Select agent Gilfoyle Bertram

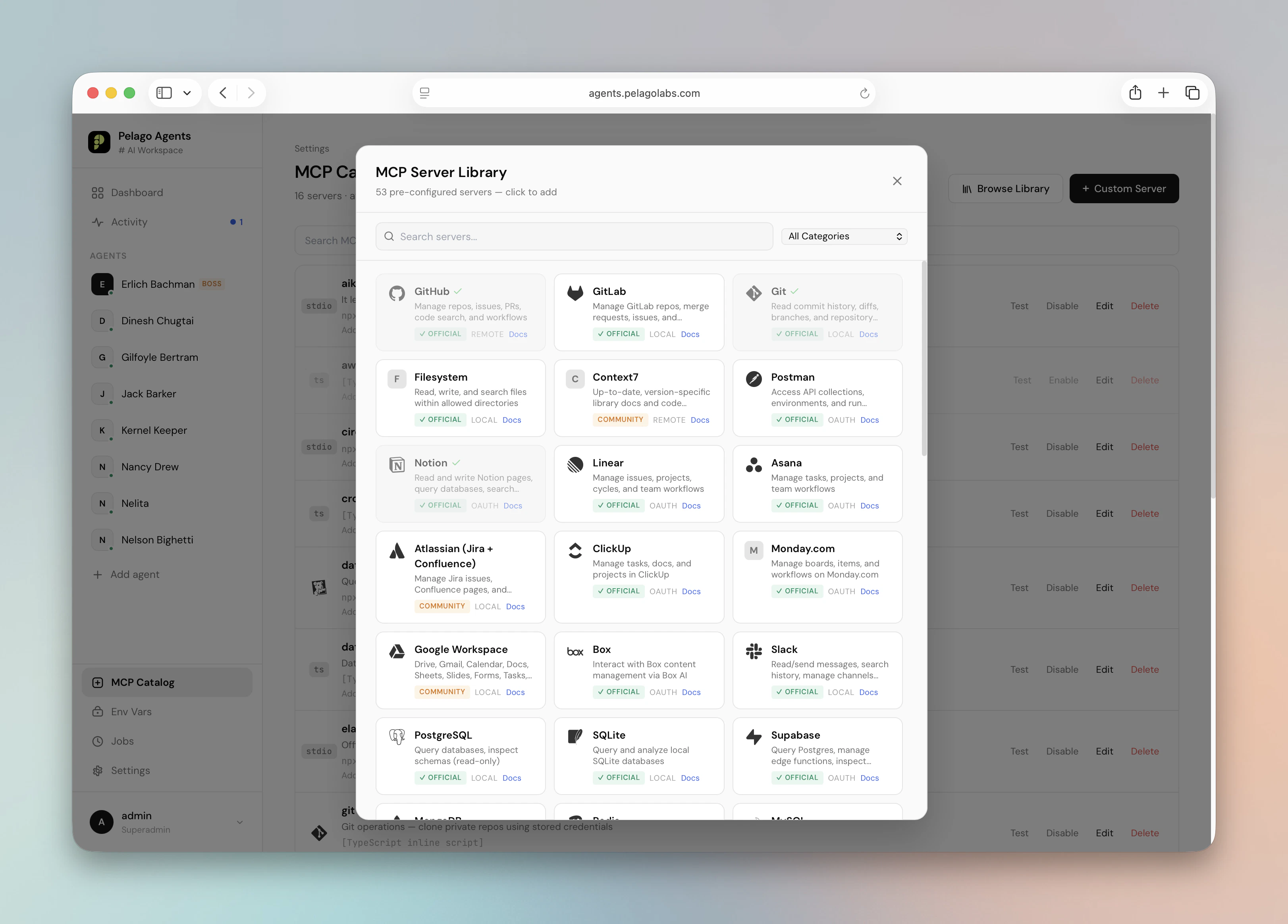pyautogui.click(x=168, y=357)
